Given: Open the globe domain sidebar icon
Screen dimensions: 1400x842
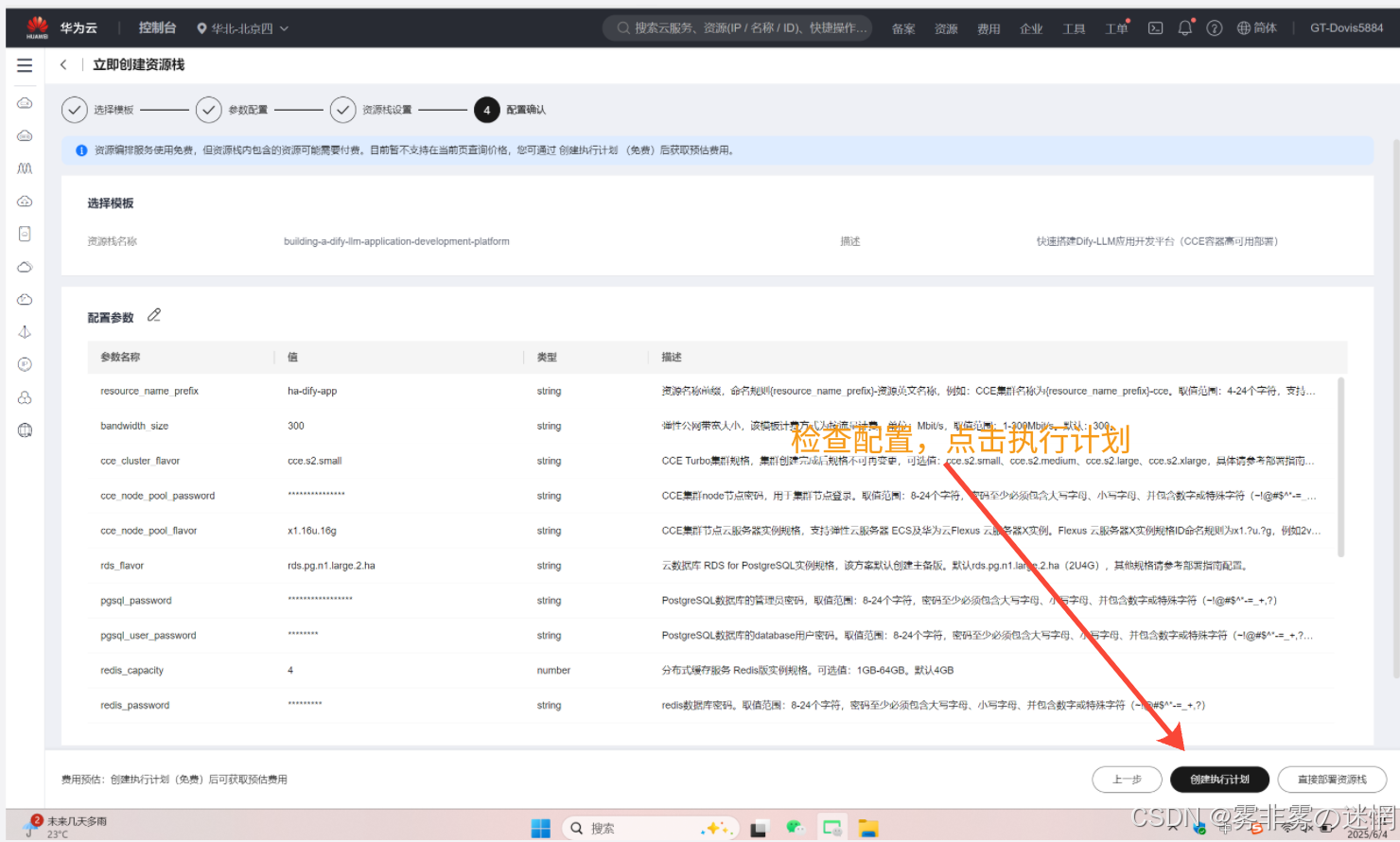Looking at the screenshot, I should tap(25, 430).
